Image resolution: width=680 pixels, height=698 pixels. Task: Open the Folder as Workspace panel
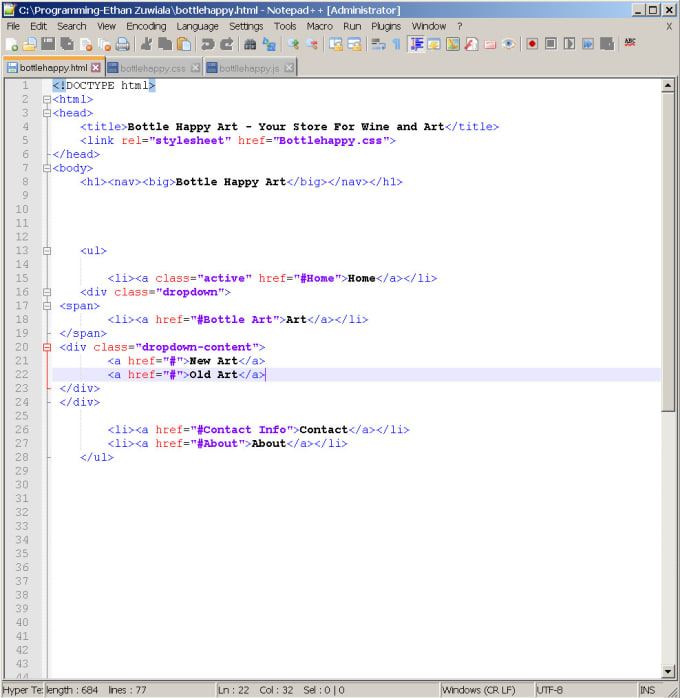pyautogui.click(x=490, y=44)
